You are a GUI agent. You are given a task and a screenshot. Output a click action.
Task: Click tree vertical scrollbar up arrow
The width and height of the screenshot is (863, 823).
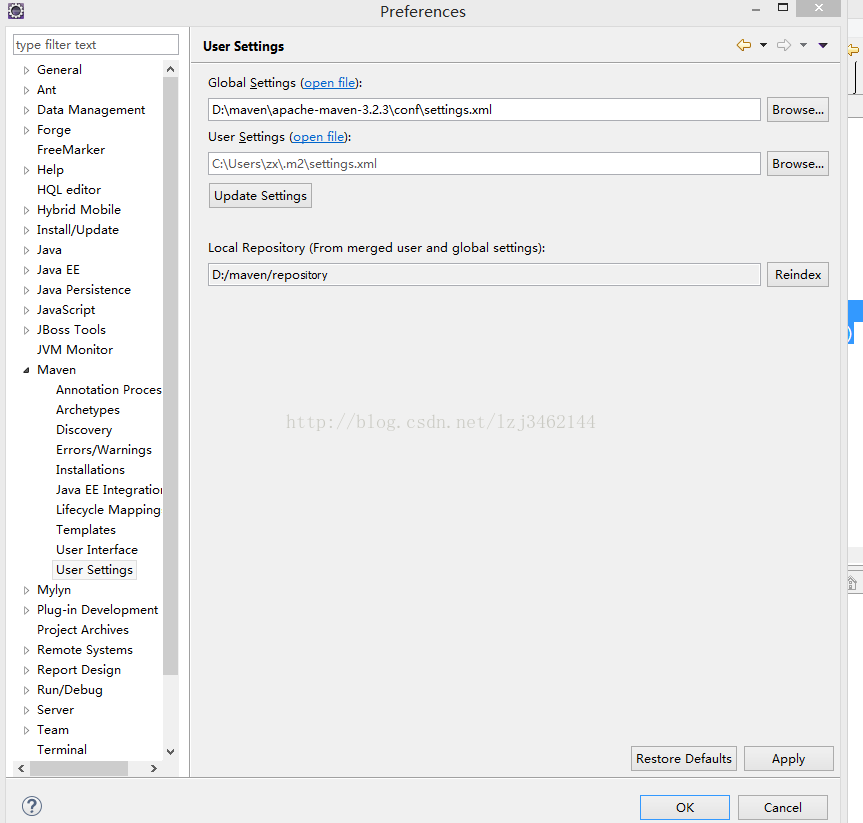171,69
